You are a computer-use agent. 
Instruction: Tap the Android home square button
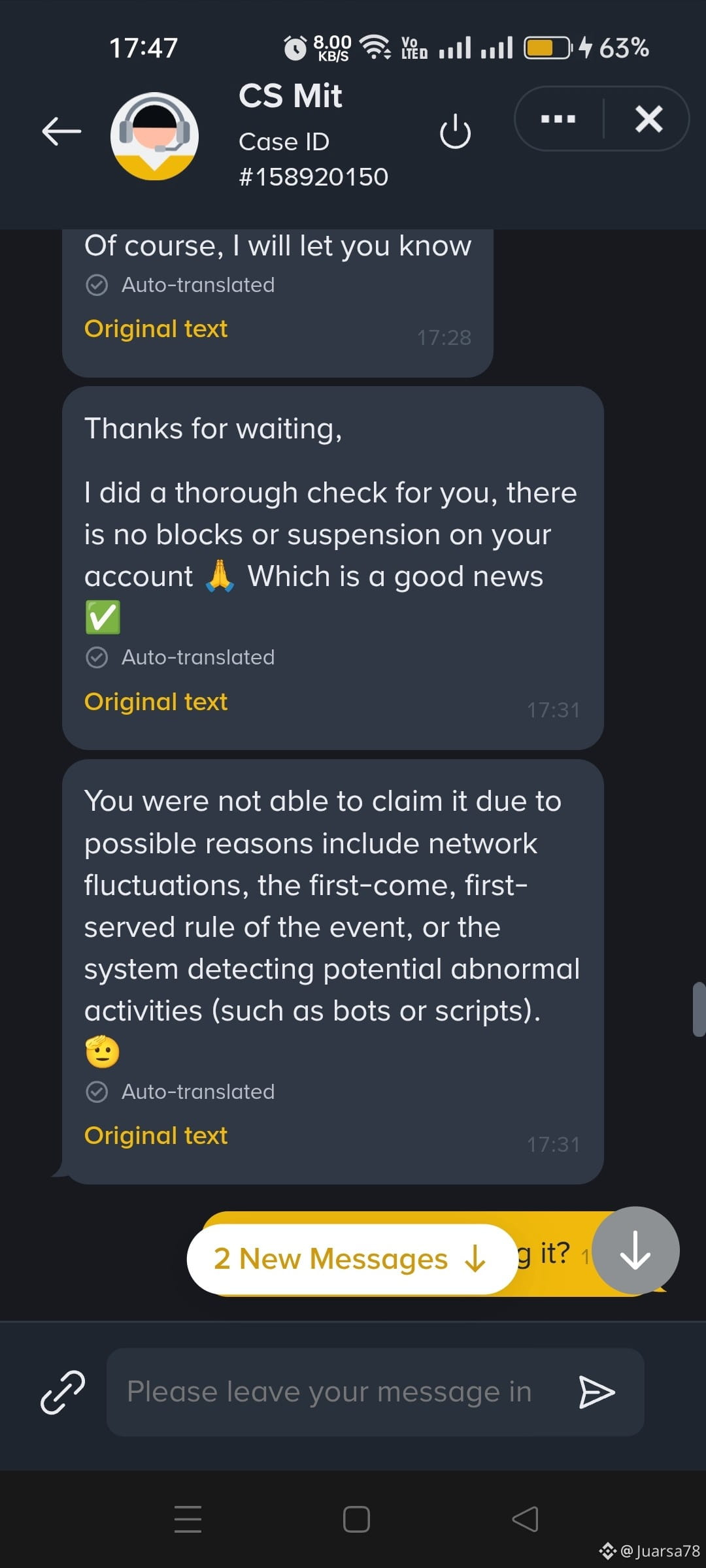[x=356, y=1519]
